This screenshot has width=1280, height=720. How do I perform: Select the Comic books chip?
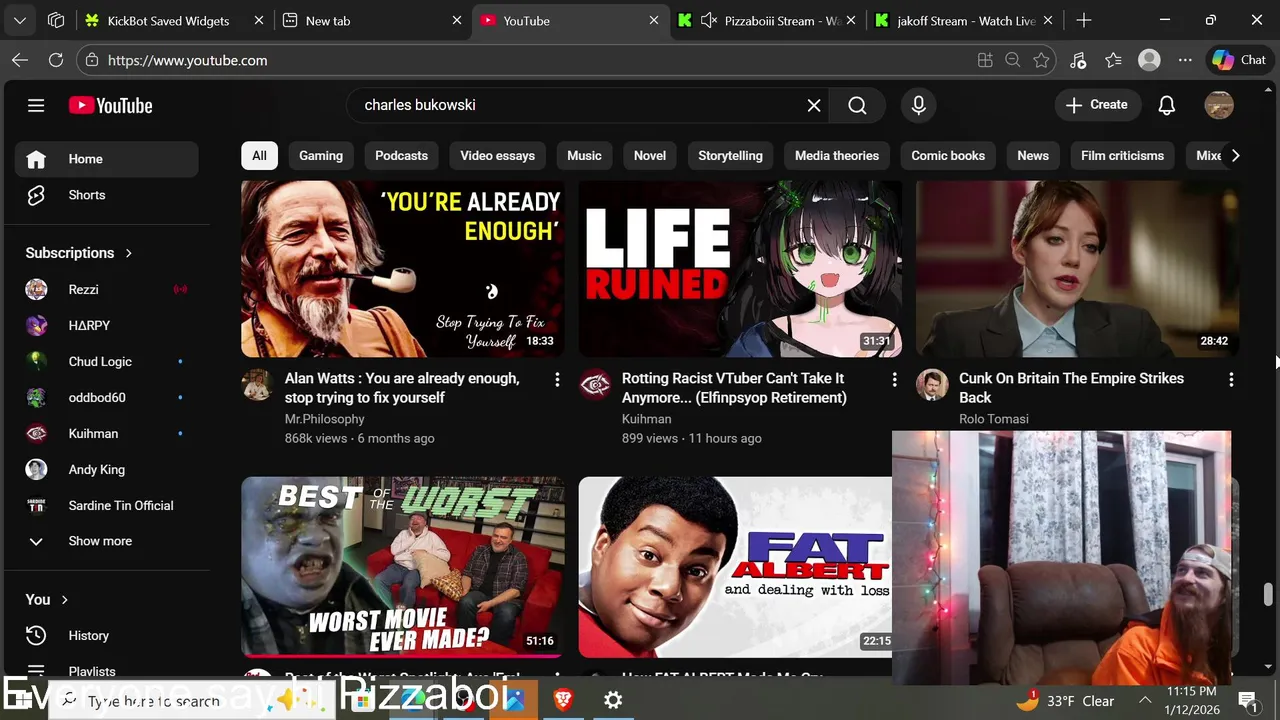coord(948,156)
